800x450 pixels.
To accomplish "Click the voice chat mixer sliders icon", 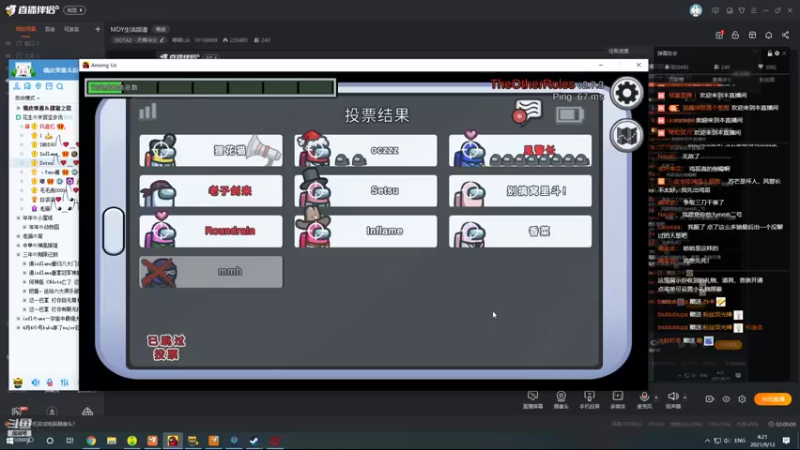I will (x=64, y=382).
